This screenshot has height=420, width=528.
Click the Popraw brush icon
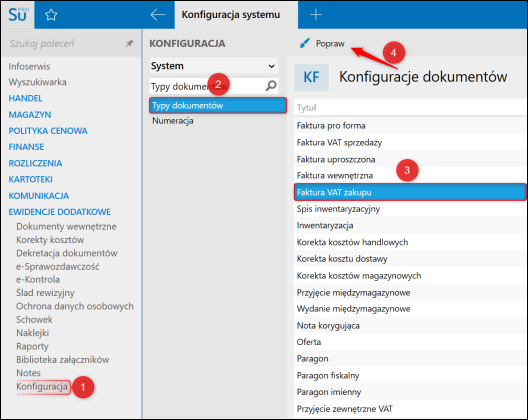click(x=305, y=43)
